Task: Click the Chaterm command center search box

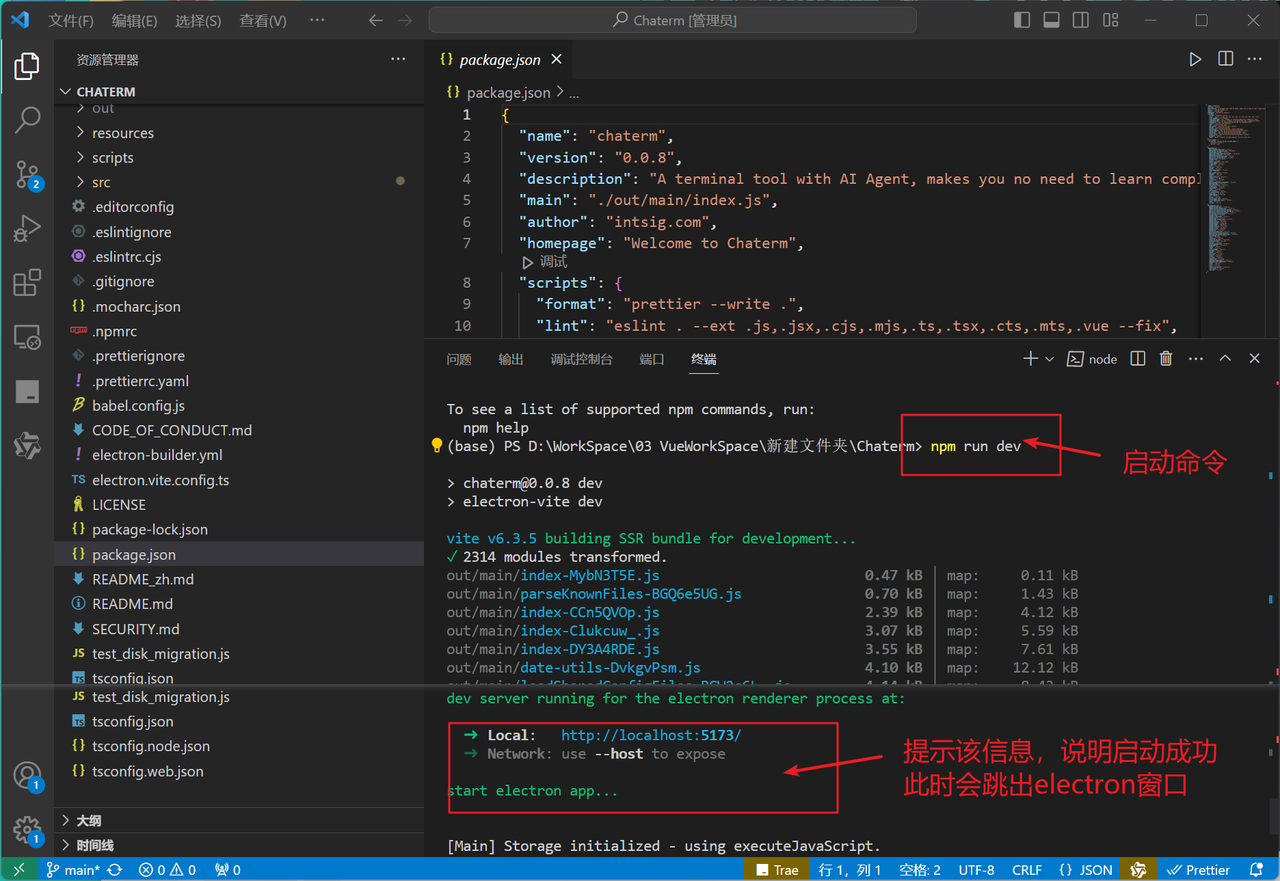Action: 672,20
